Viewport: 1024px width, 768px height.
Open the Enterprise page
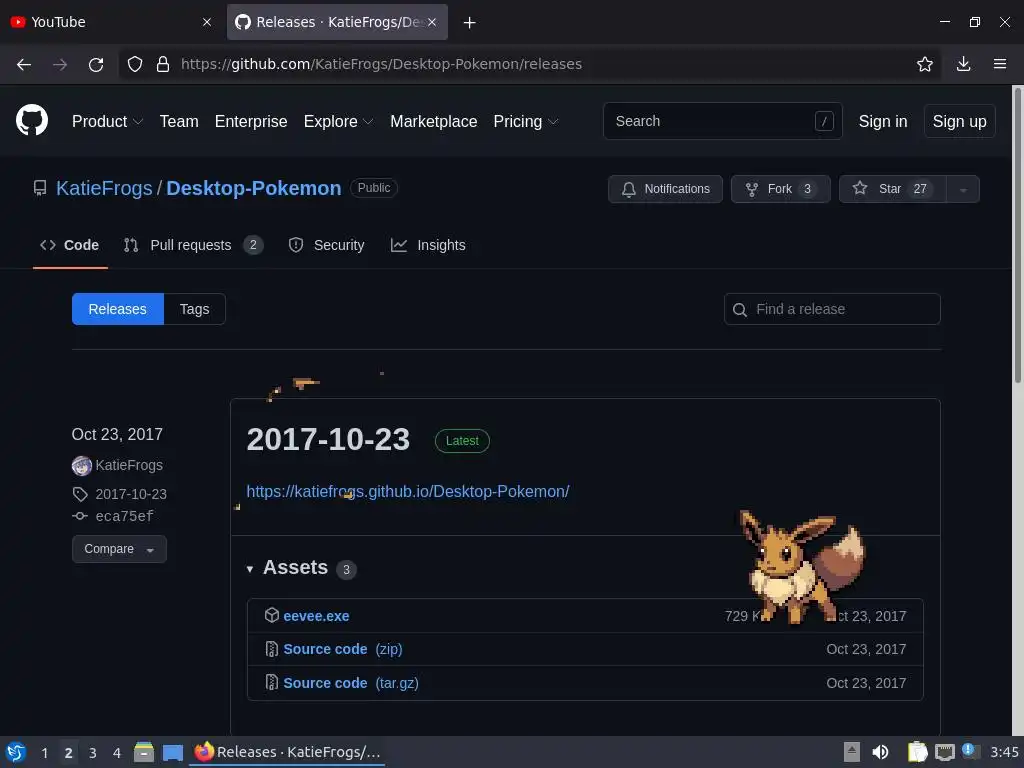pos(251,121)
